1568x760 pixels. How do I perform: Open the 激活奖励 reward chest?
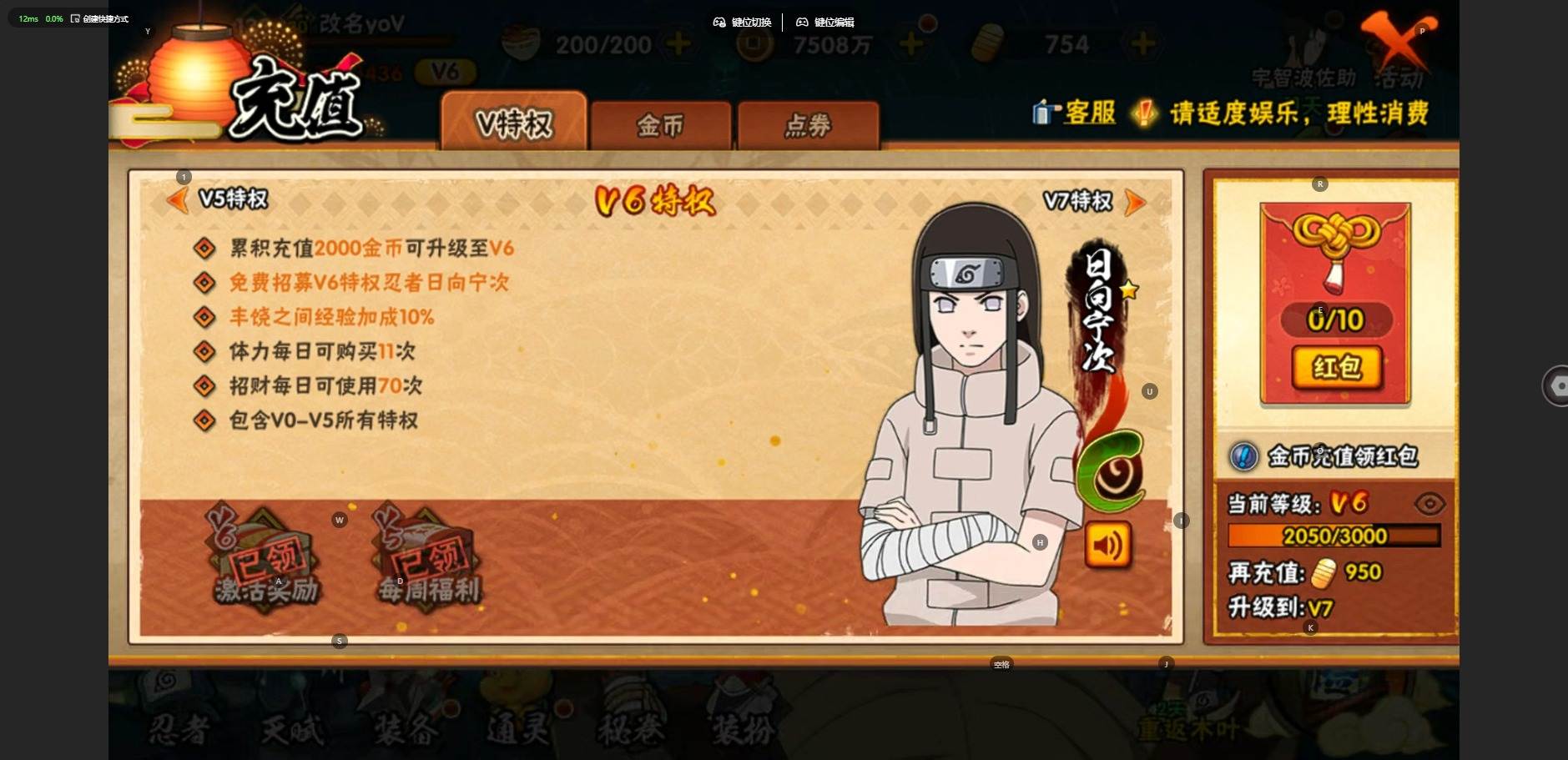pyautogui.click(x=266, y=556)
